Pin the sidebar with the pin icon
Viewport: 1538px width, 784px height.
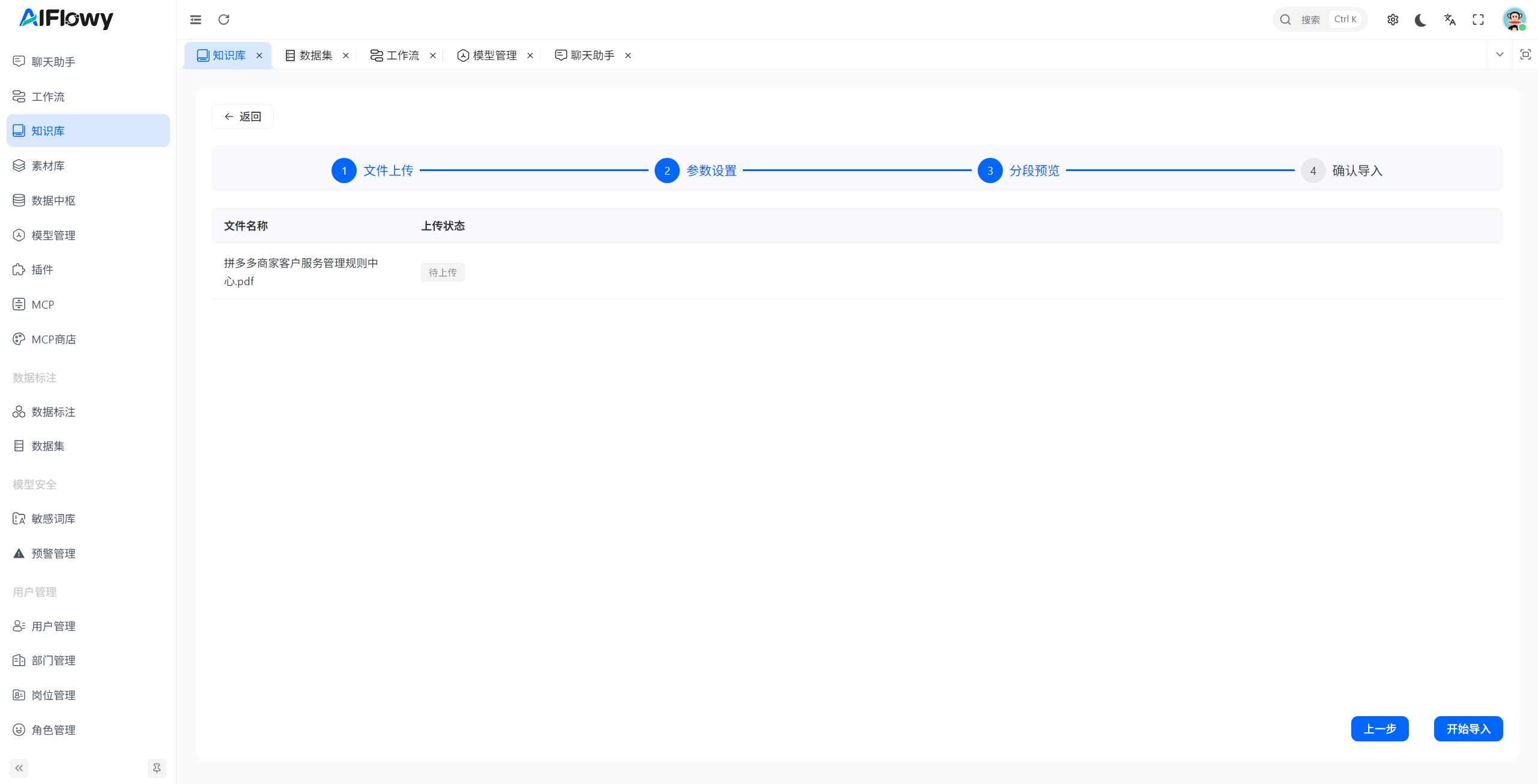157,768
